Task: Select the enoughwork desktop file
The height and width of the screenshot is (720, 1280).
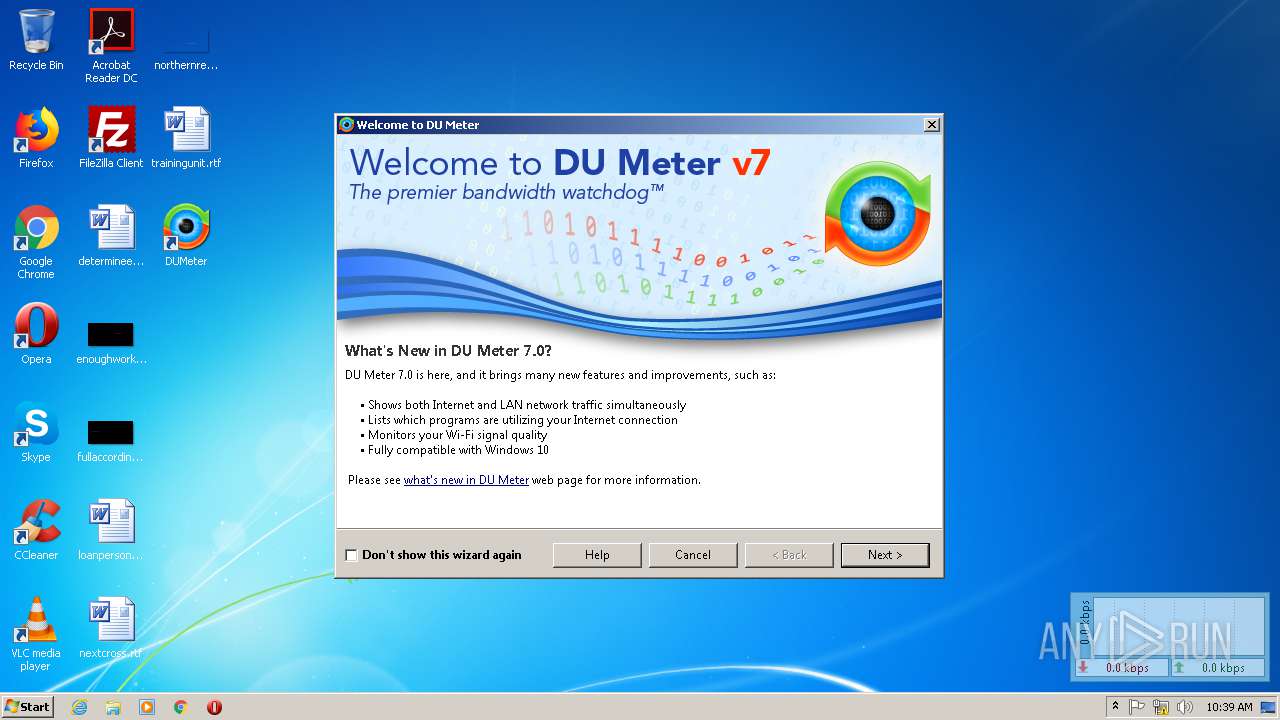Action: tap(111, 340)
